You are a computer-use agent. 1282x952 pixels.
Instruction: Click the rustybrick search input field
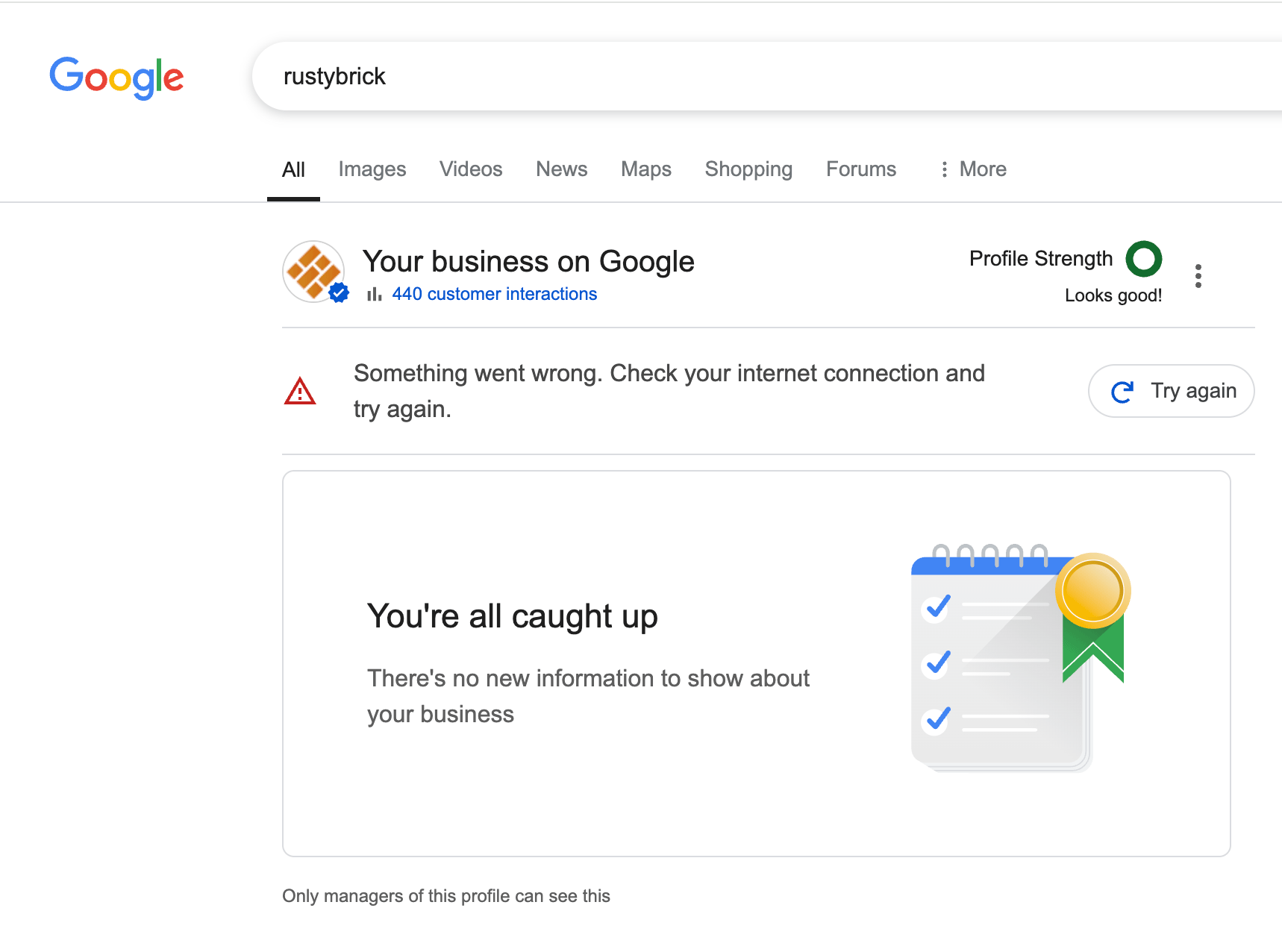click(767, 76)
